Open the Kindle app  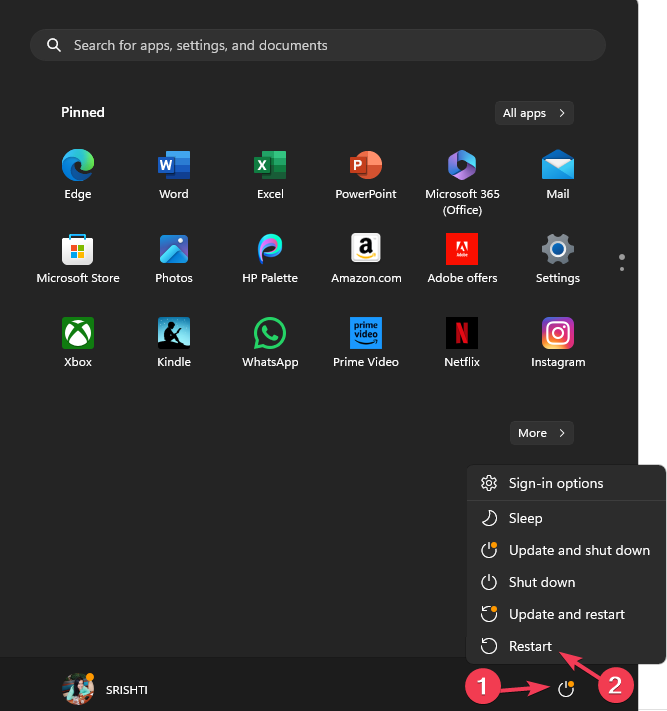coord(174,342)
